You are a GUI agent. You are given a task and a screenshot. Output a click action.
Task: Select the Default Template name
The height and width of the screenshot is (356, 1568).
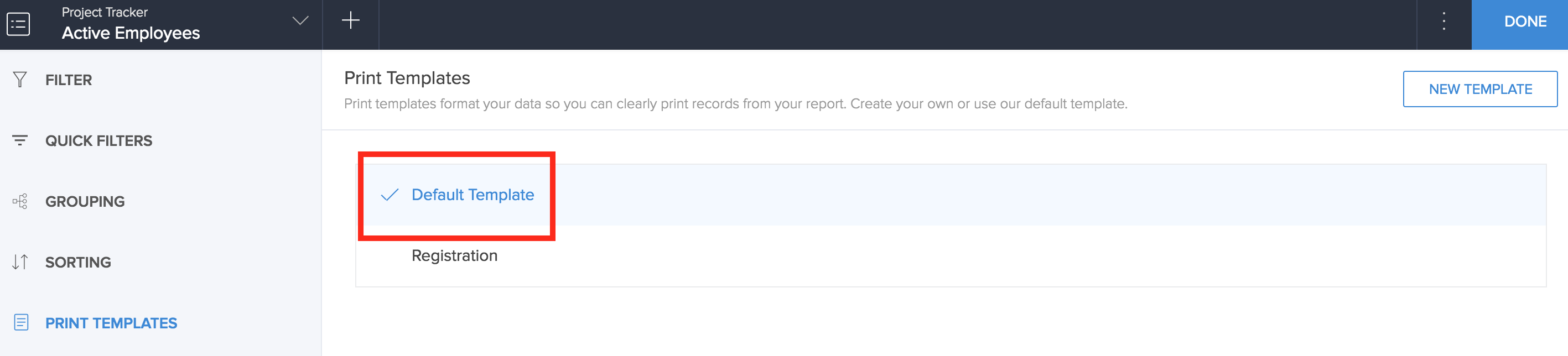[x=473, y=195]
